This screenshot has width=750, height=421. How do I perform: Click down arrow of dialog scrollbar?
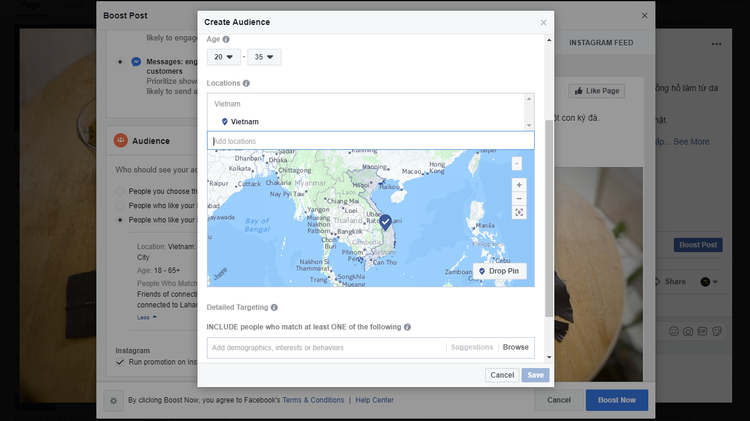click(x=549, y=357)
